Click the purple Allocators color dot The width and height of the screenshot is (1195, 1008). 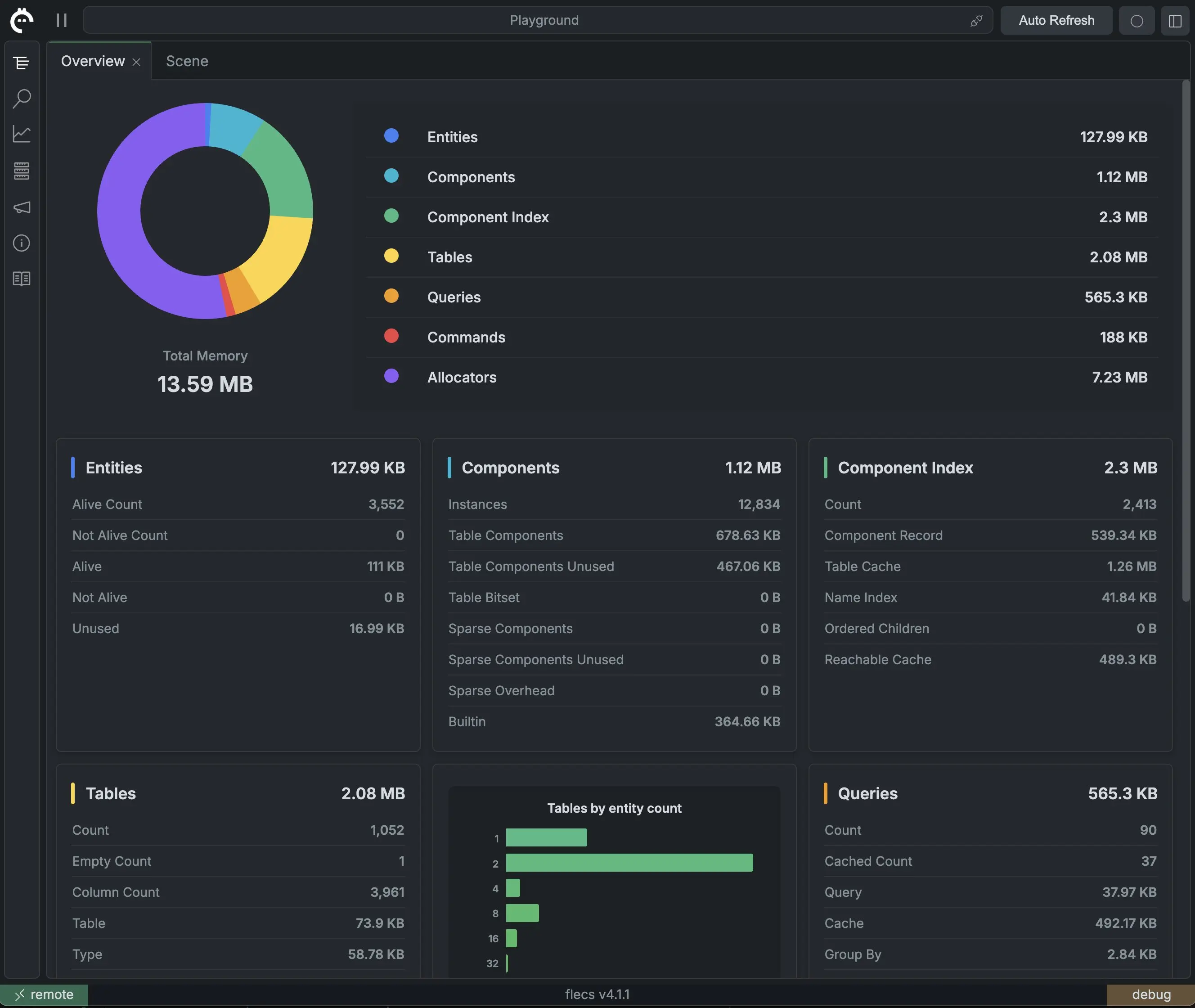tap(391, 376)
